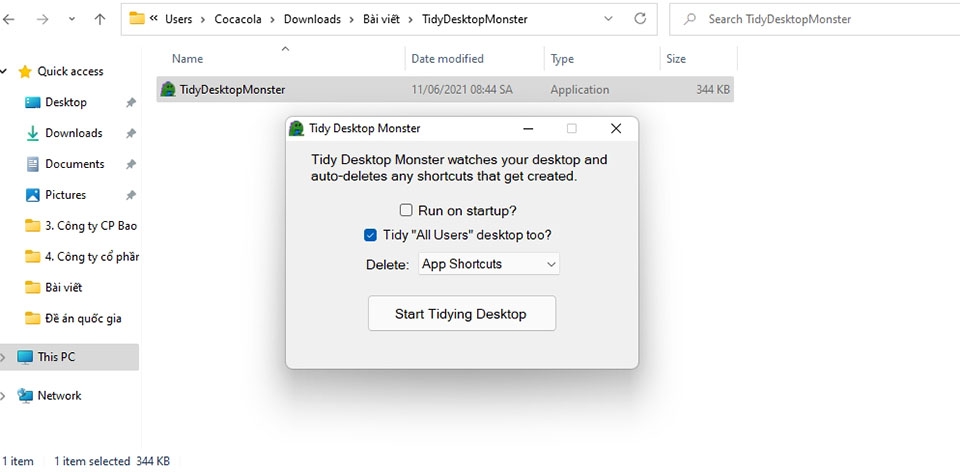Select Network in the sidebar
Image resolution: width=960 pixels, height=472 pixels.
click(59, 395)
